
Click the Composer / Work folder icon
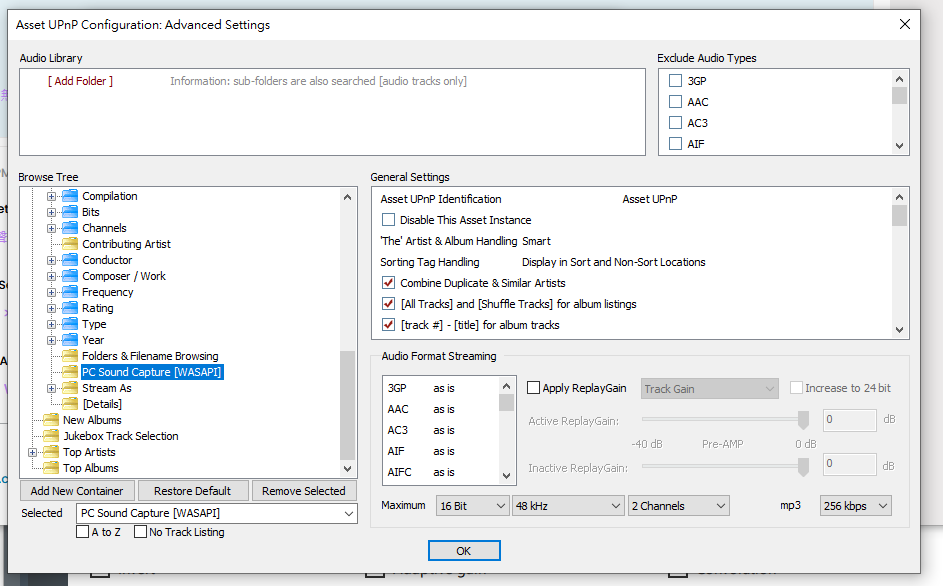70,276
